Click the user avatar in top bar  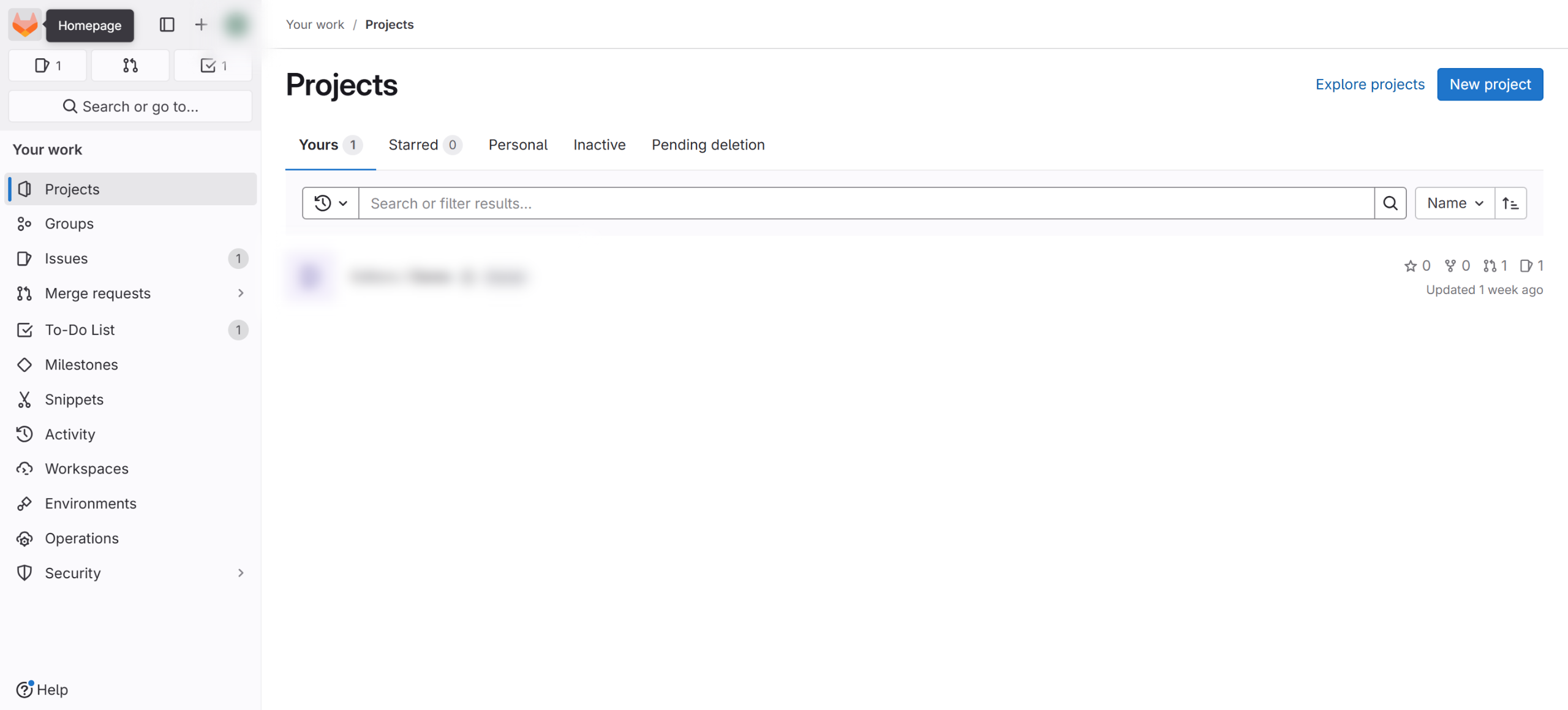(236, 25)
